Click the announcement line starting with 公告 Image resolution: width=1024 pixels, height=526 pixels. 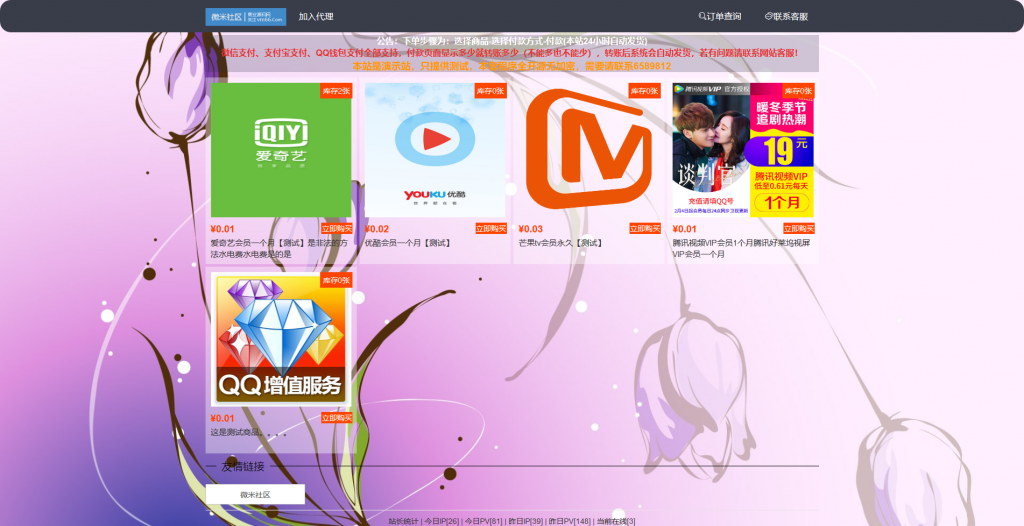(512, 41)
